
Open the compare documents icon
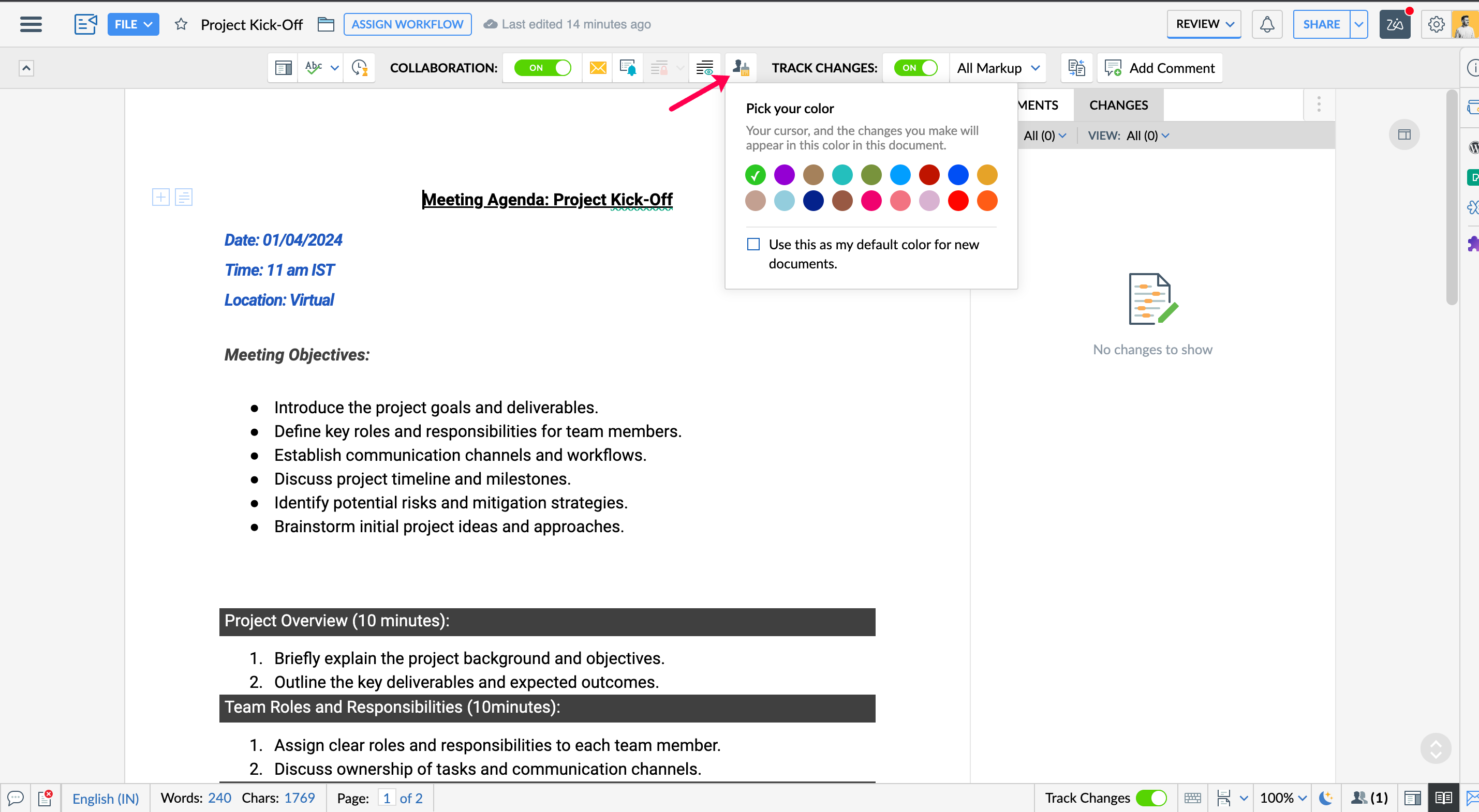(1076, 68)
